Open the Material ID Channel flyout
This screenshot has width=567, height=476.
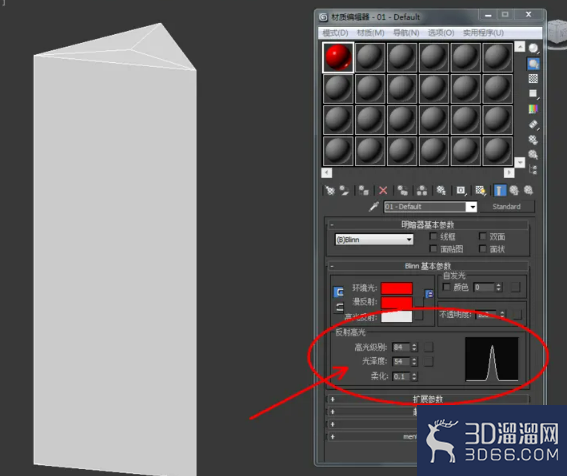click(461, 190)
